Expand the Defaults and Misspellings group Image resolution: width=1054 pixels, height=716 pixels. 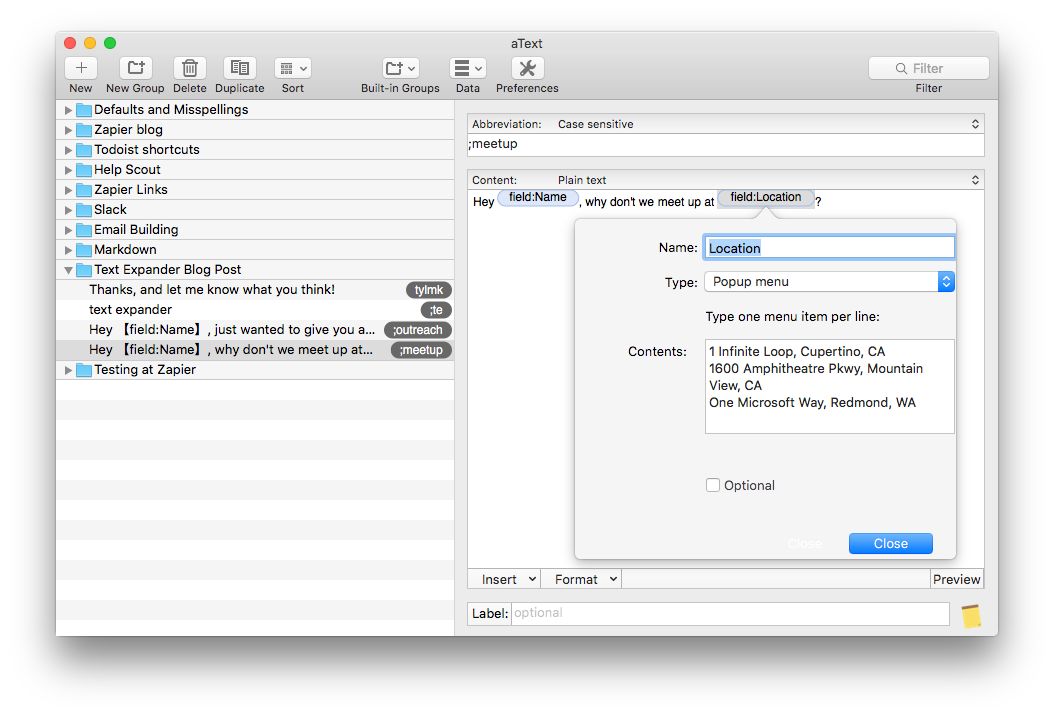pos(68,110)
